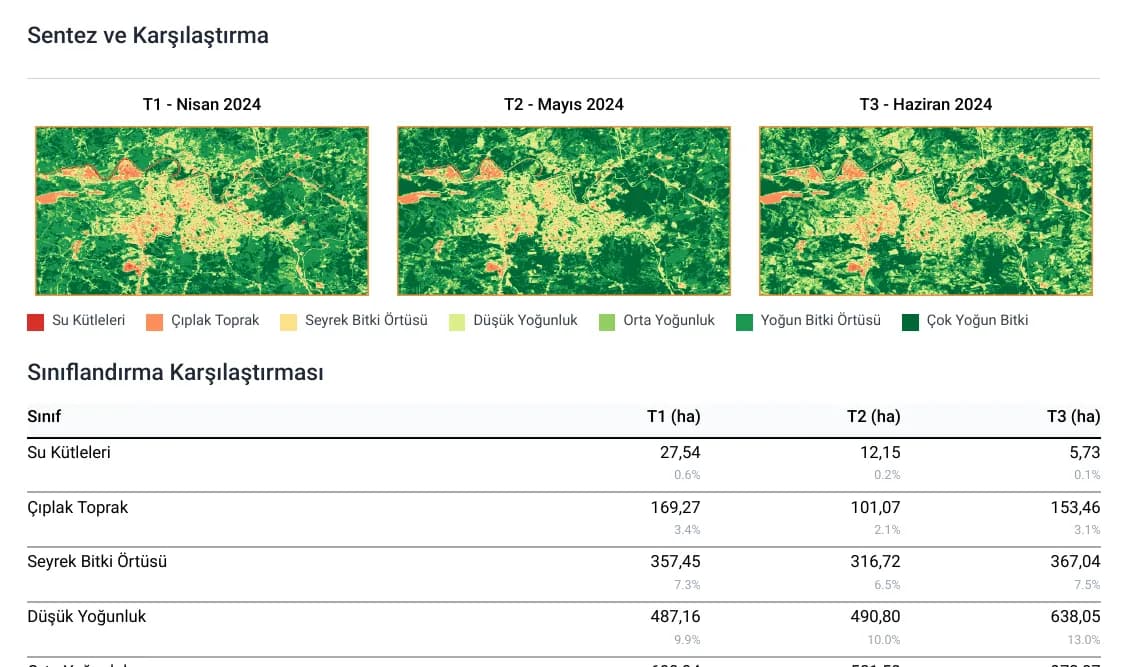The height and width of the screenshot is (667, 1129).
Task: Open the T2 Mayıs 2024 map image
Action: pos(564,211)
